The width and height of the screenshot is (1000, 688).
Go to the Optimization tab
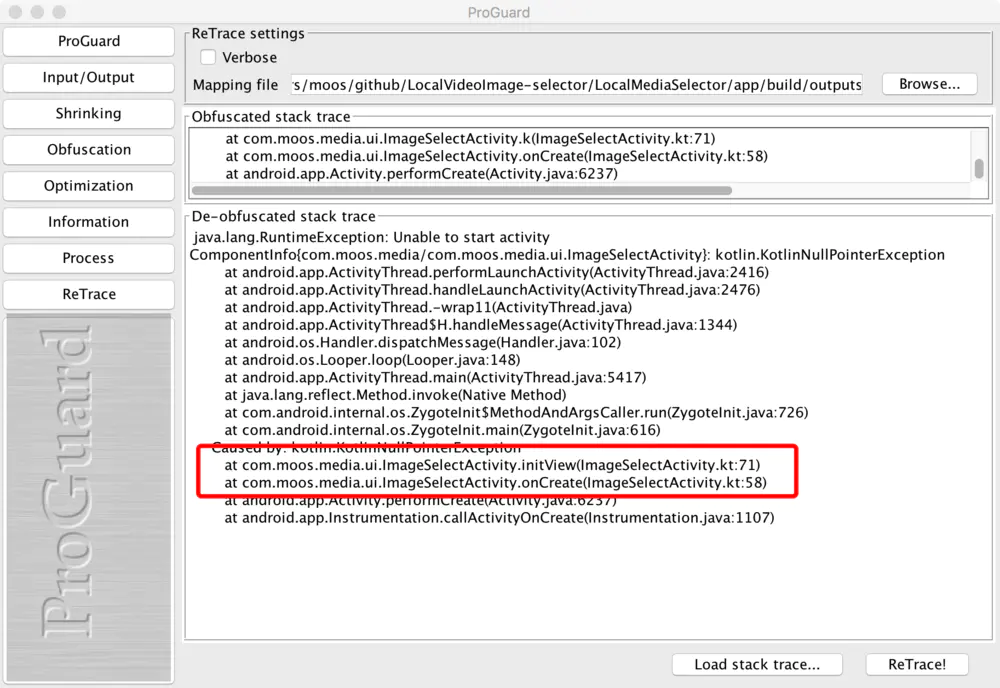[x=89, y=186]
